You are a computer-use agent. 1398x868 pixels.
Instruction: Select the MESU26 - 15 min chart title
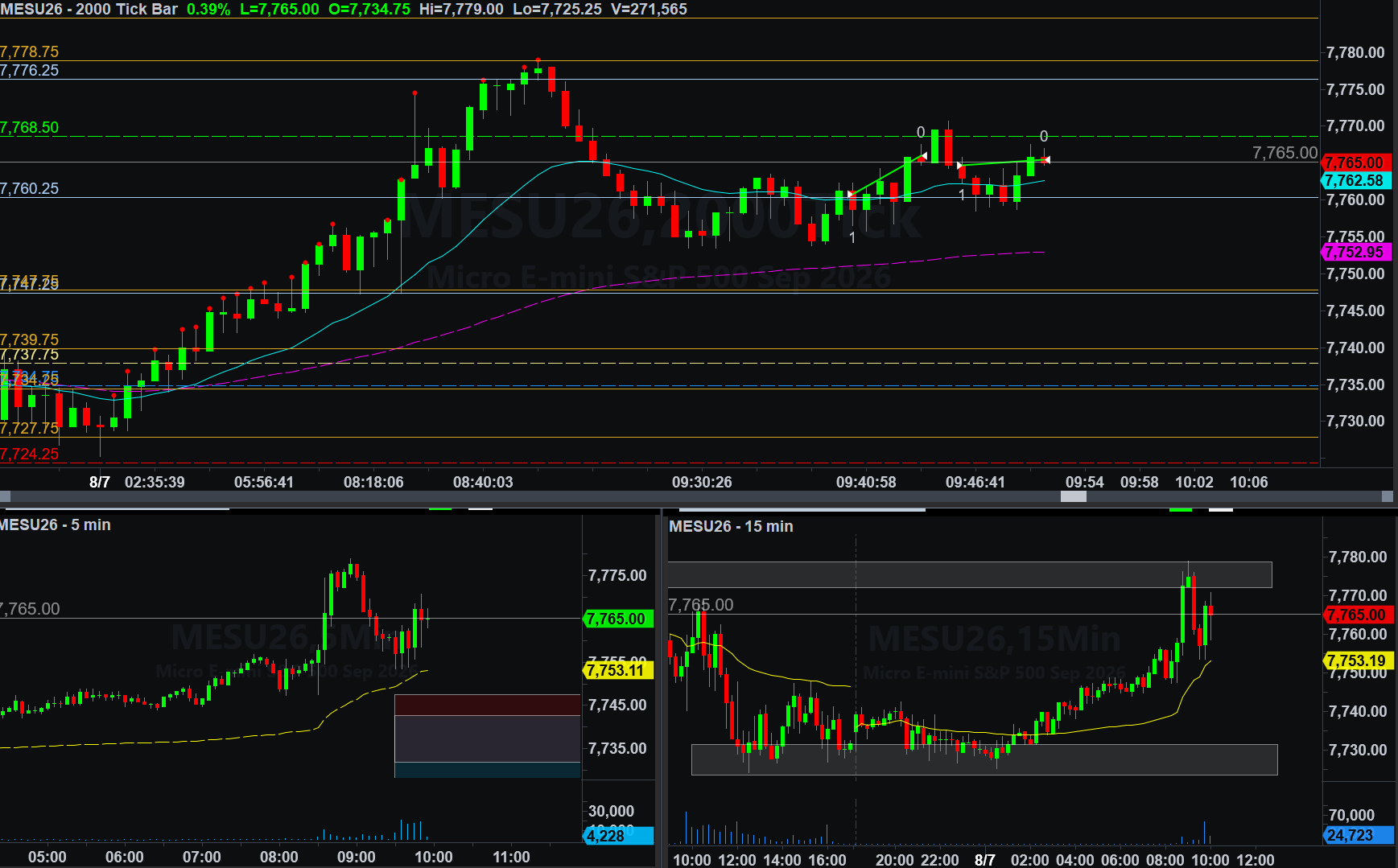732,526
